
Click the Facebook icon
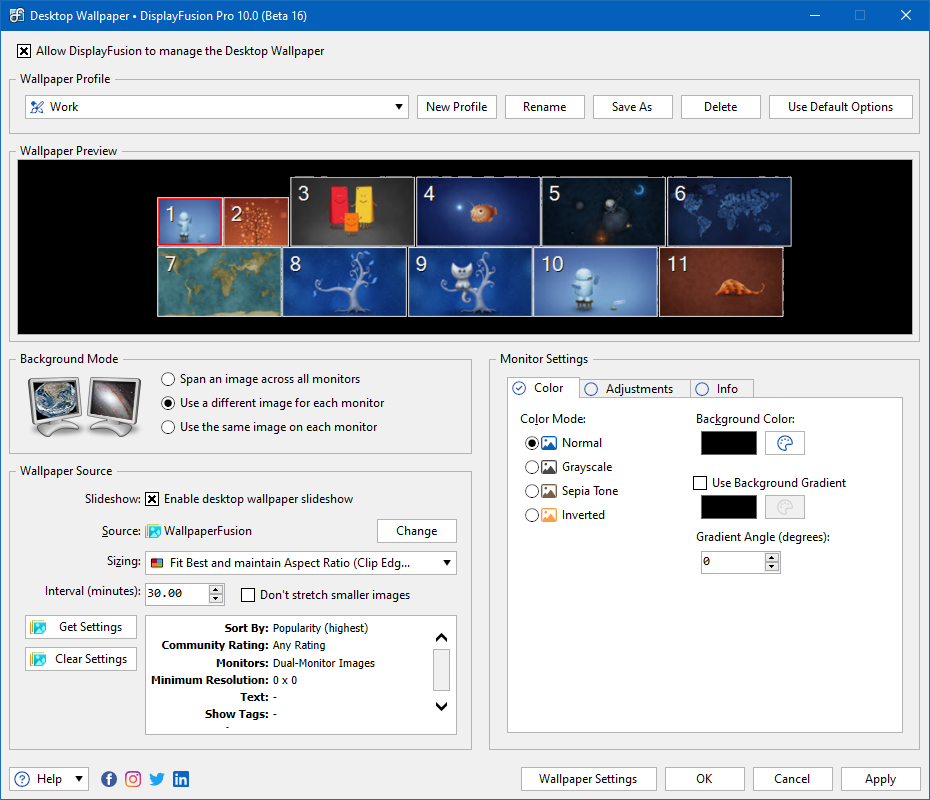(109, 779)
